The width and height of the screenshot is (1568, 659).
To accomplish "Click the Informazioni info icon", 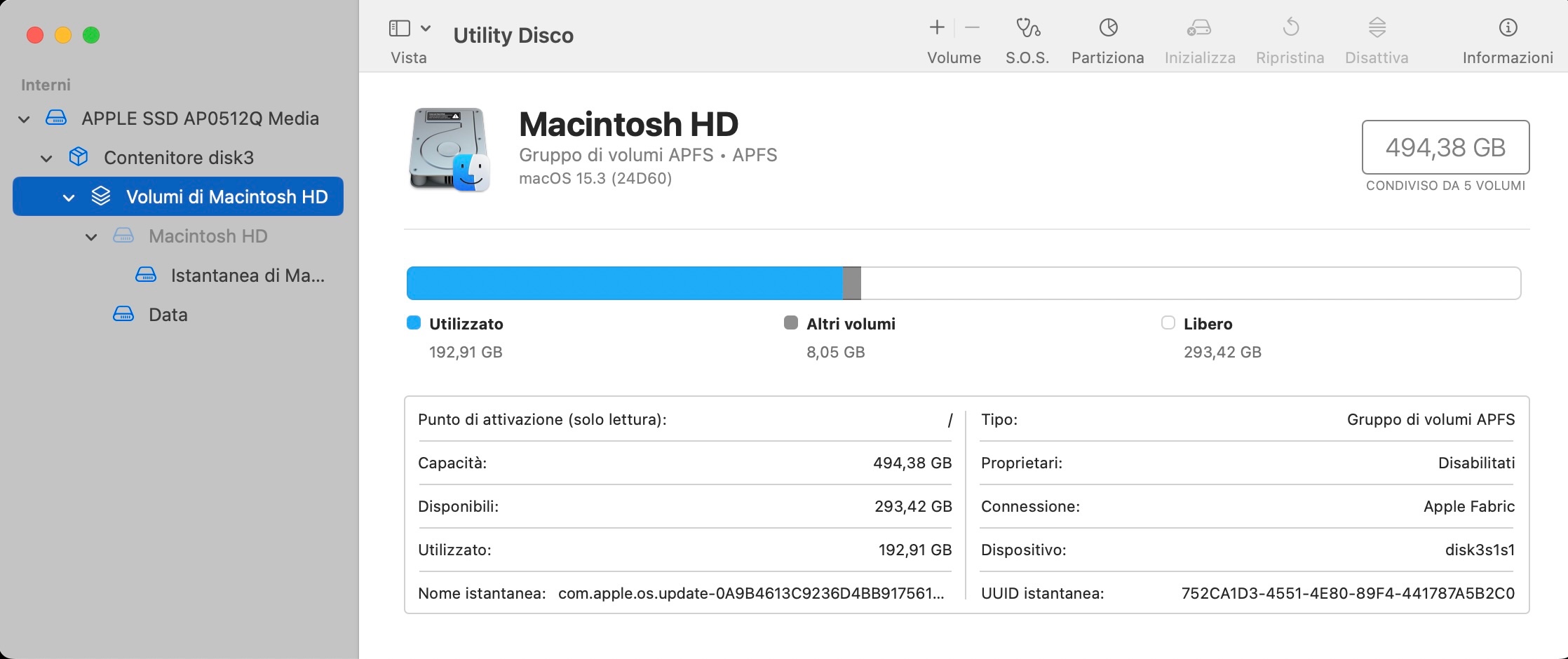I will (x=1508, y=28).
